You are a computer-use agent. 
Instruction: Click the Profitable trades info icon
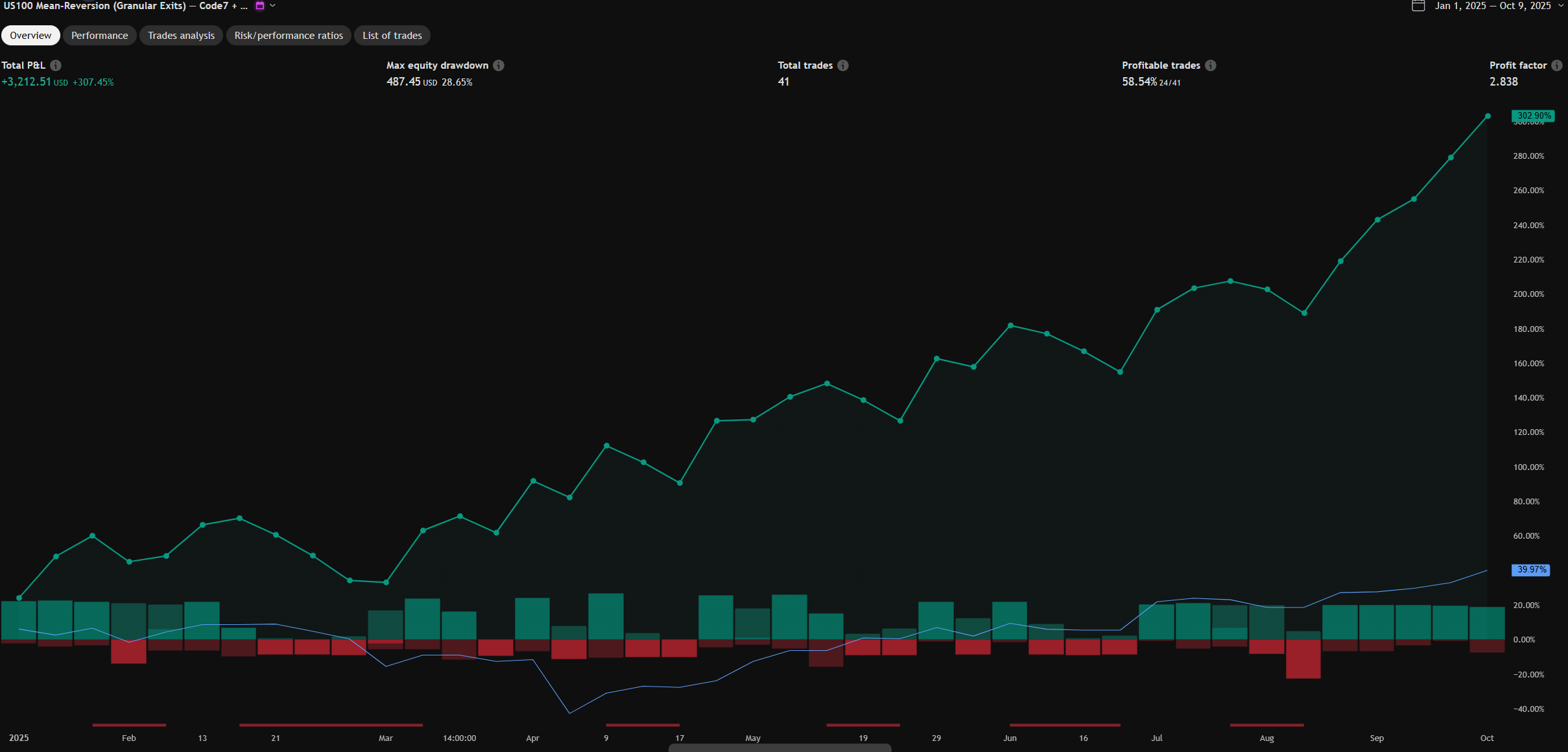pos(1211,65)
